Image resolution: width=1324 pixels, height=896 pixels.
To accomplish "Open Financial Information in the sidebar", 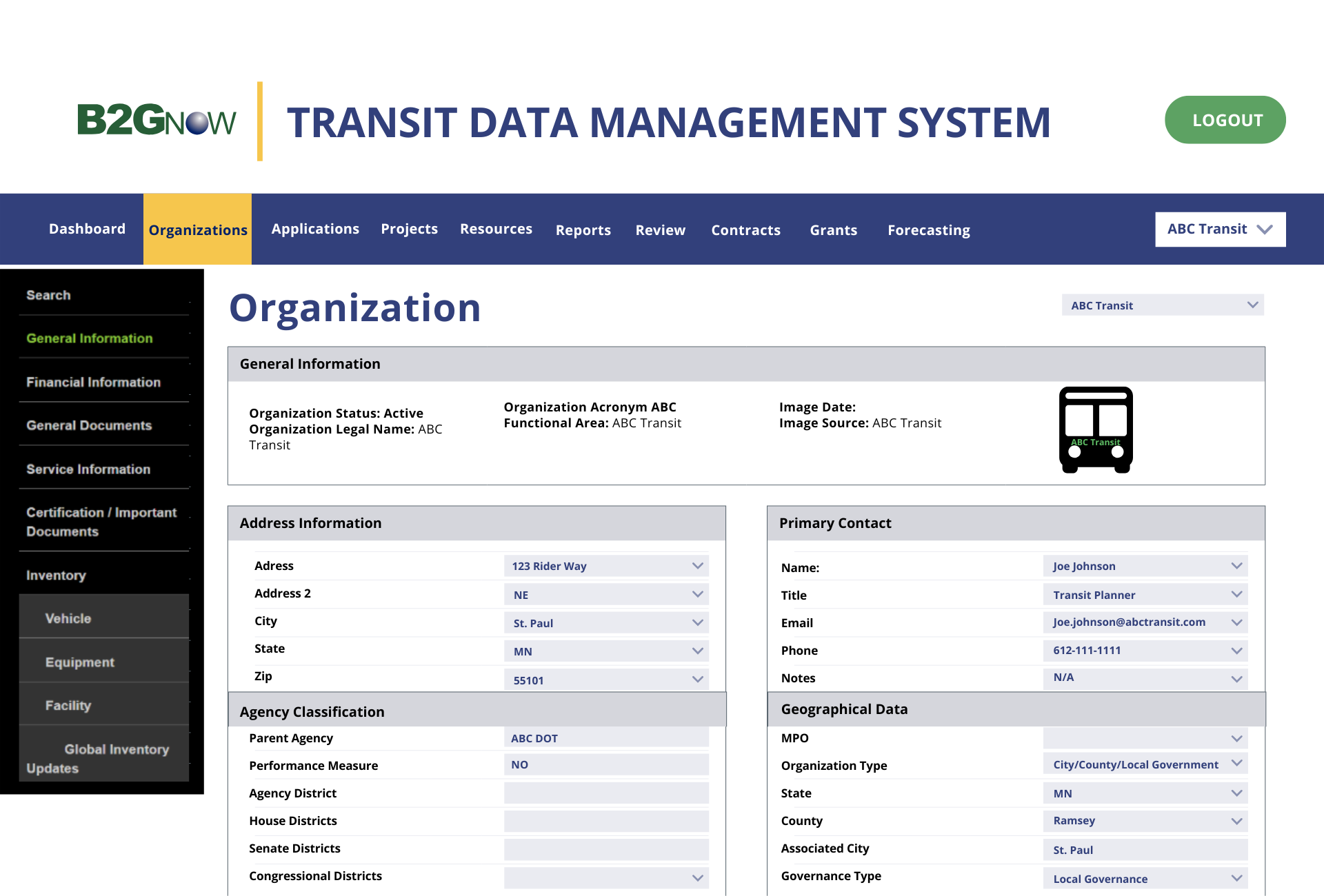I will (93, 382).
